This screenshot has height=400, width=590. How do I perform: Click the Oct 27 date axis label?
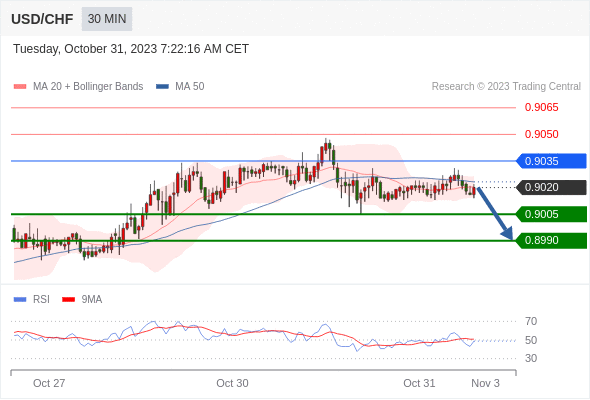point(49,383)
